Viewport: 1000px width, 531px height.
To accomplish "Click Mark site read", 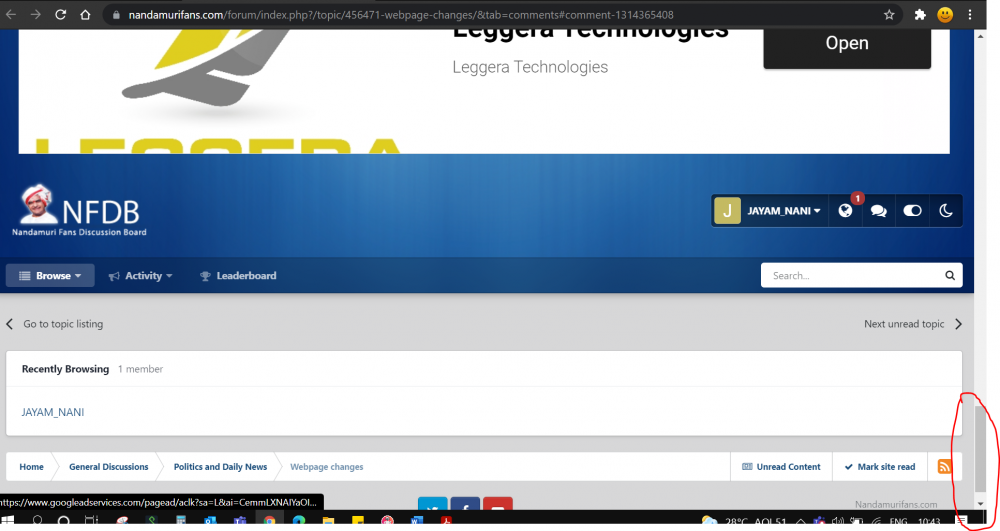I will coord(880,467).
